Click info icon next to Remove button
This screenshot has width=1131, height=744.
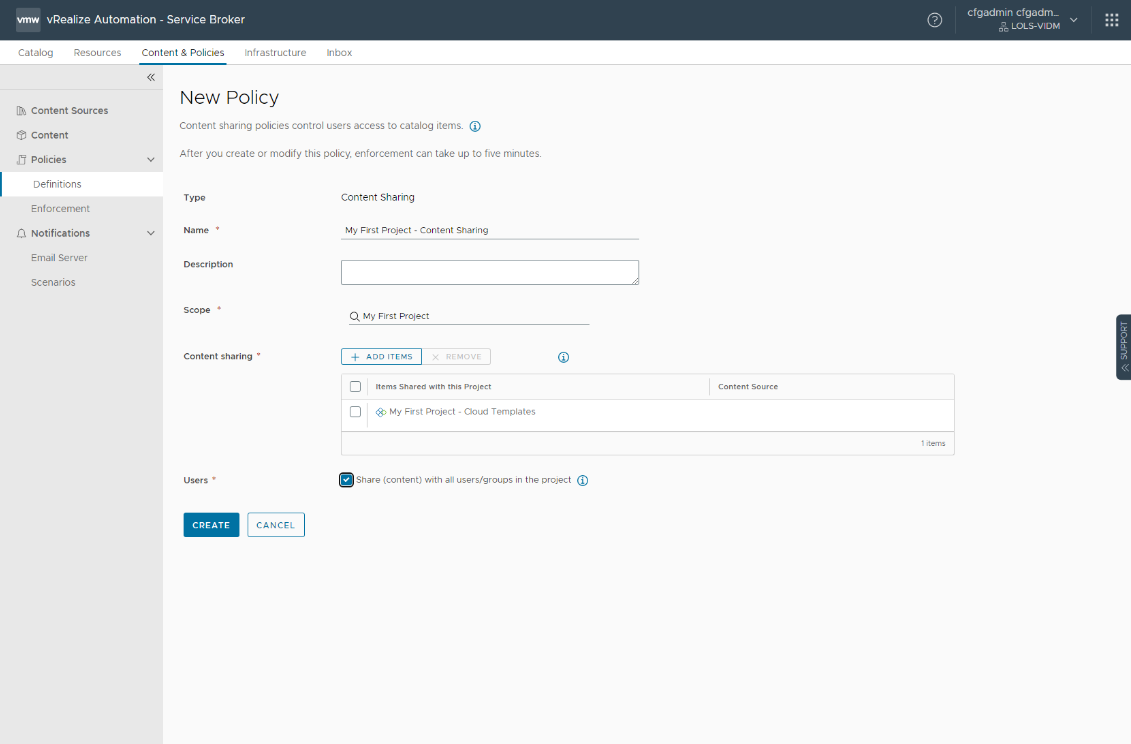tap(563, 357)
